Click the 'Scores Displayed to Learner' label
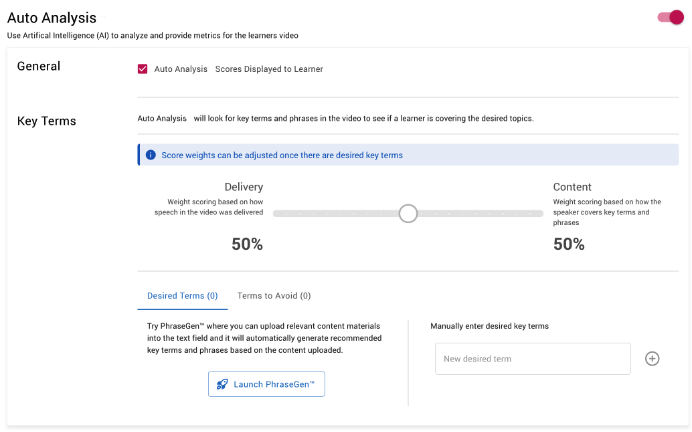Screen dimensions: 692x432 click(x=269, y=69)
